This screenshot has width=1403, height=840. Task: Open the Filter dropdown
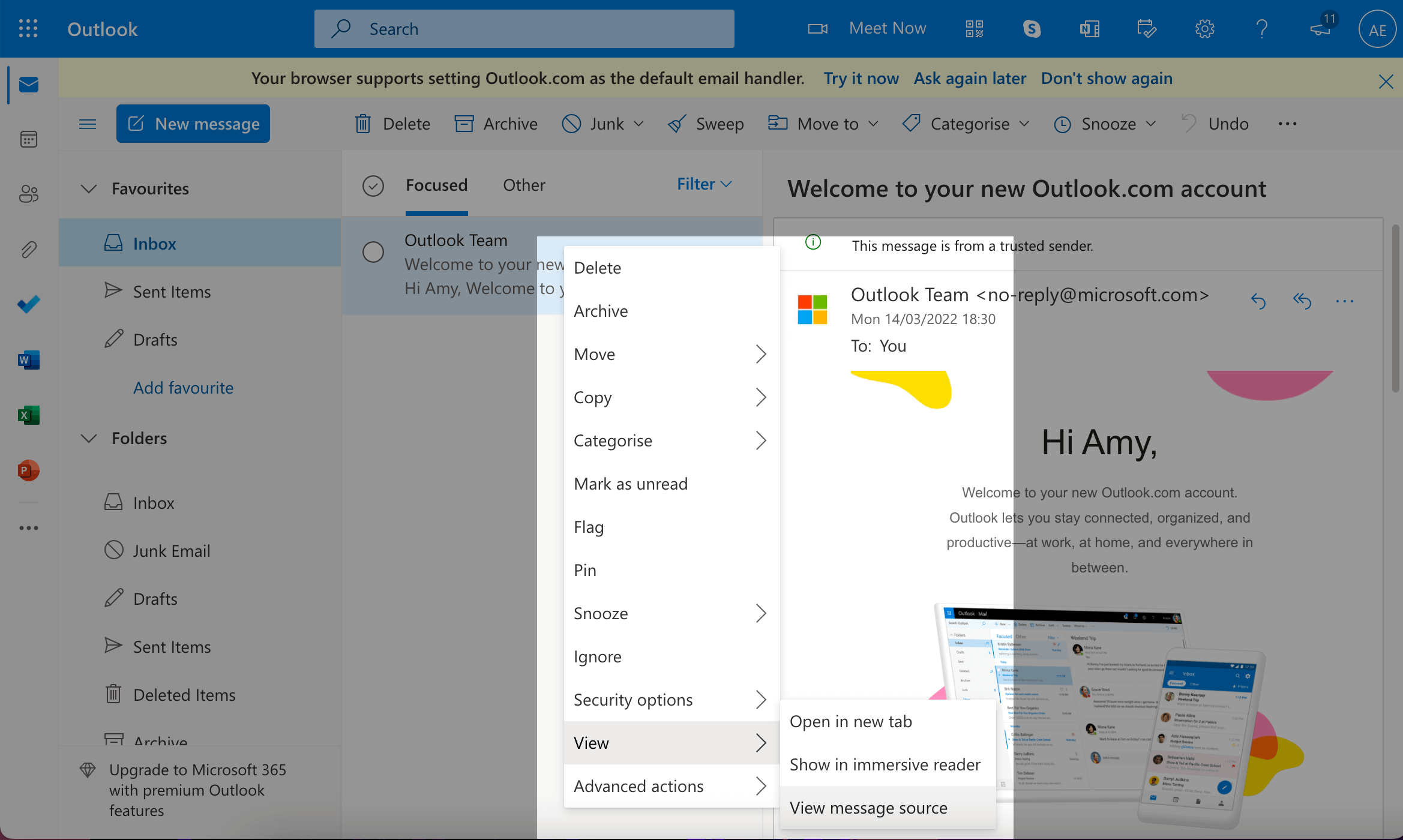(x=705, y=184)
